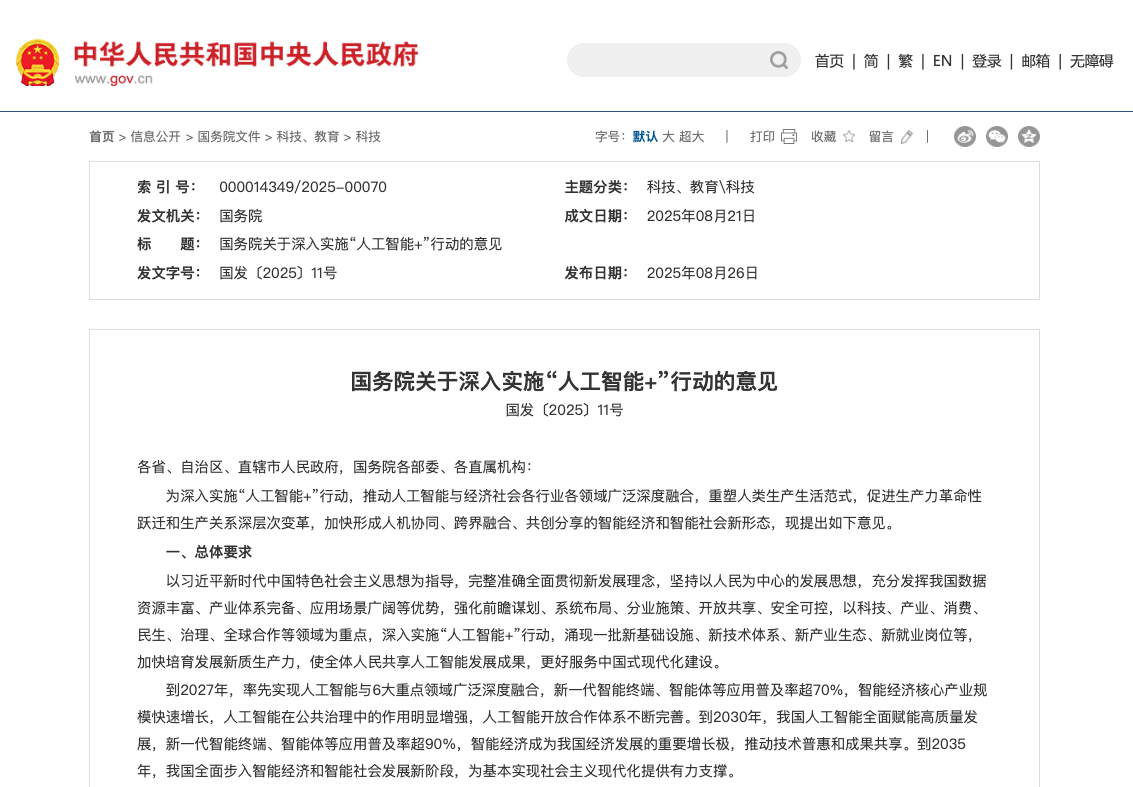Open the 信息公开 breadcrumb link
The width and height of the screenshot is (1133, 787).
tap(155, 137)
